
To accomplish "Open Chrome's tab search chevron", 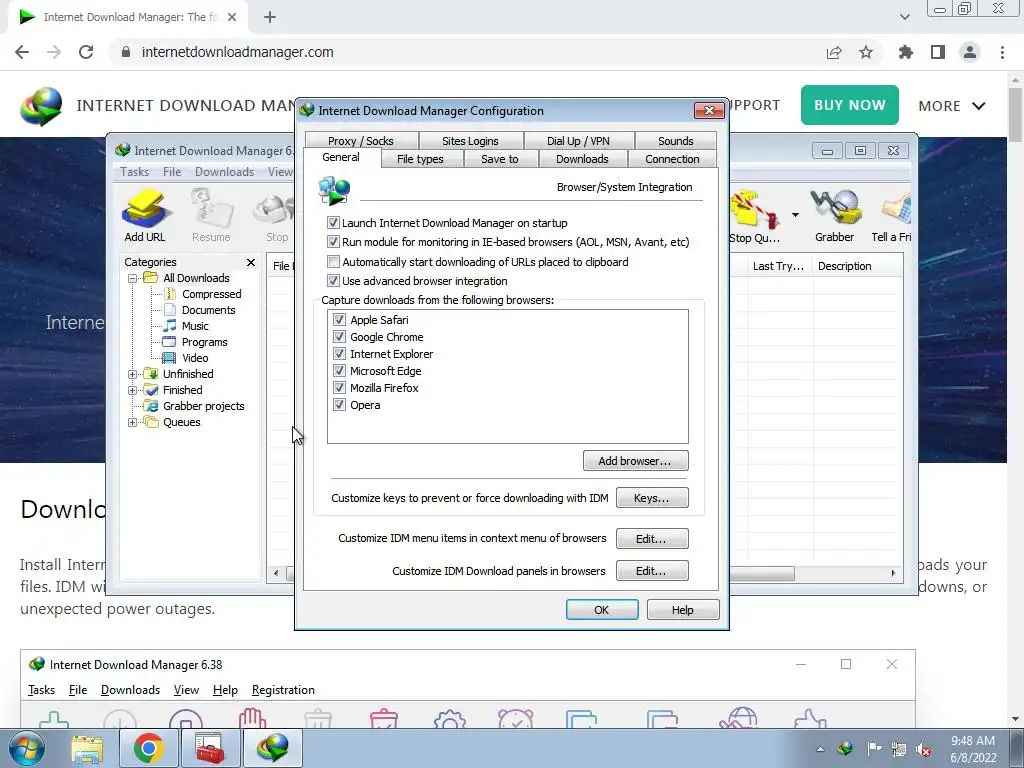I will [x=904, y=17].
